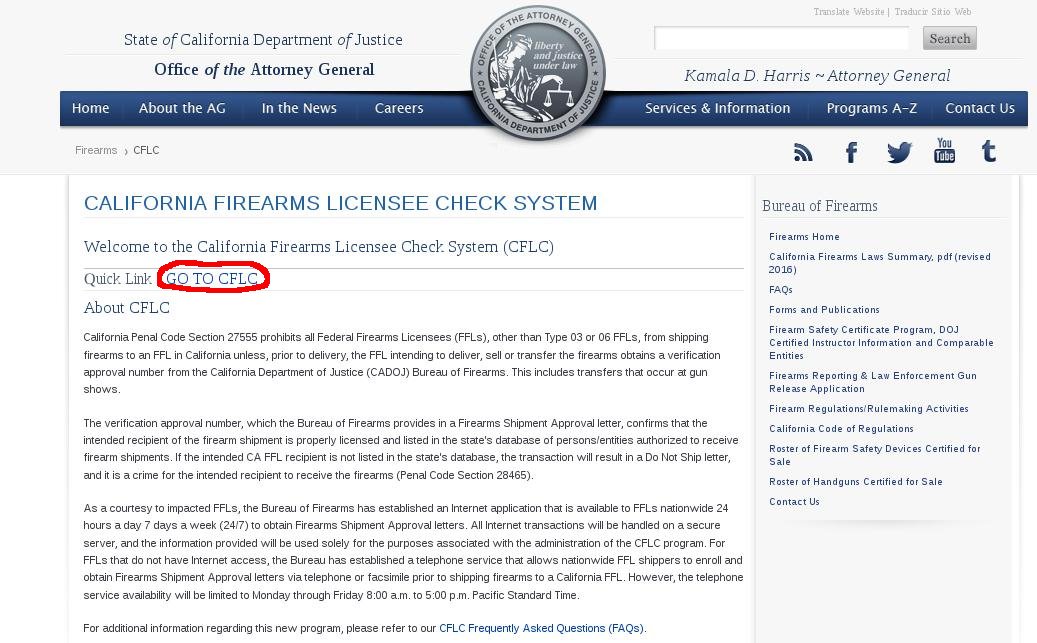Open the Twitter bird icon
Screen dimensions: 1037x643
899,153
